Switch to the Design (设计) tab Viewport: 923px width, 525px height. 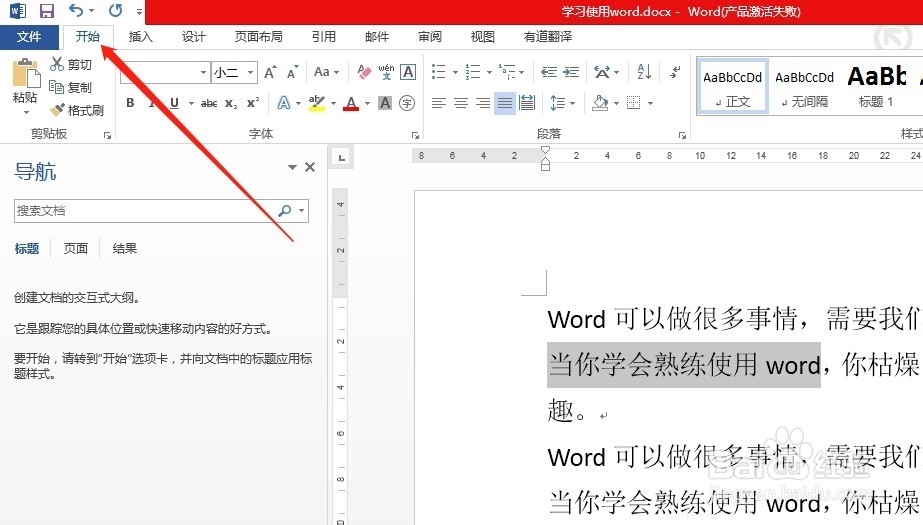[x=194, y=36]
